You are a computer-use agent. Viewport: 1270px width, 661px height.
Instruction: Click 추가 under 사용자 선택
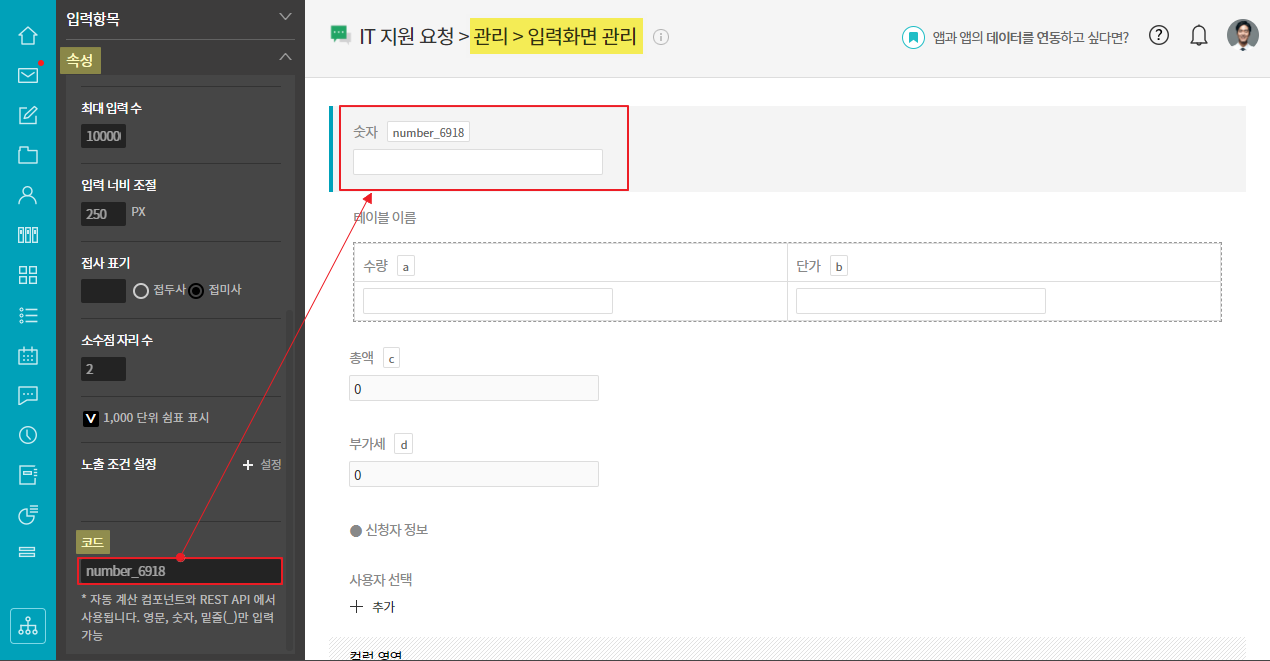click(372, 607)
